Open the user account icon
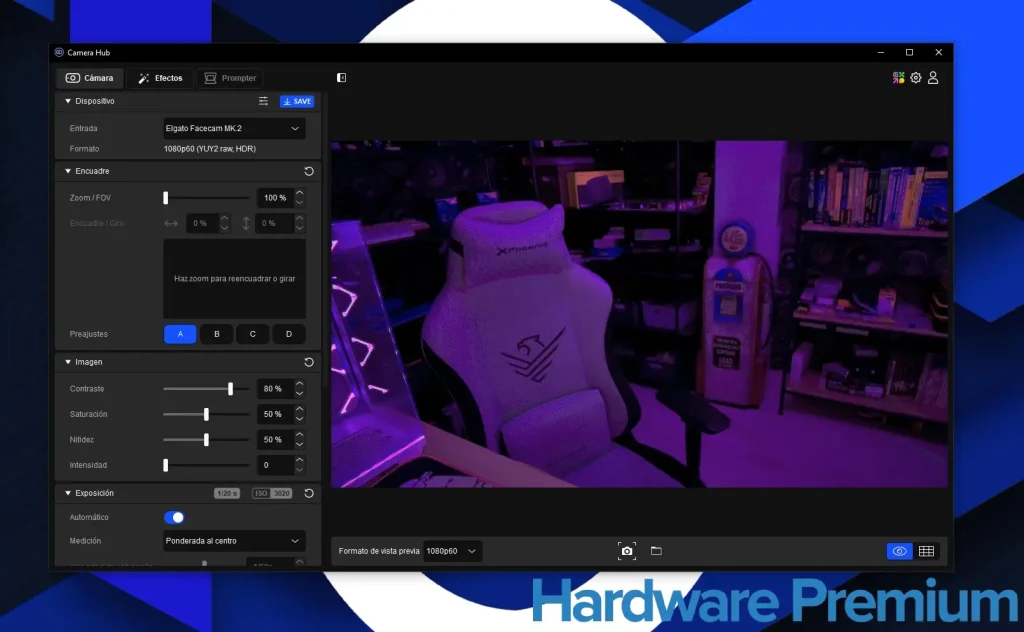Image resolution: width=1024 pixels, height=632 pixels. pyautogui.click(x=933, y=78)
